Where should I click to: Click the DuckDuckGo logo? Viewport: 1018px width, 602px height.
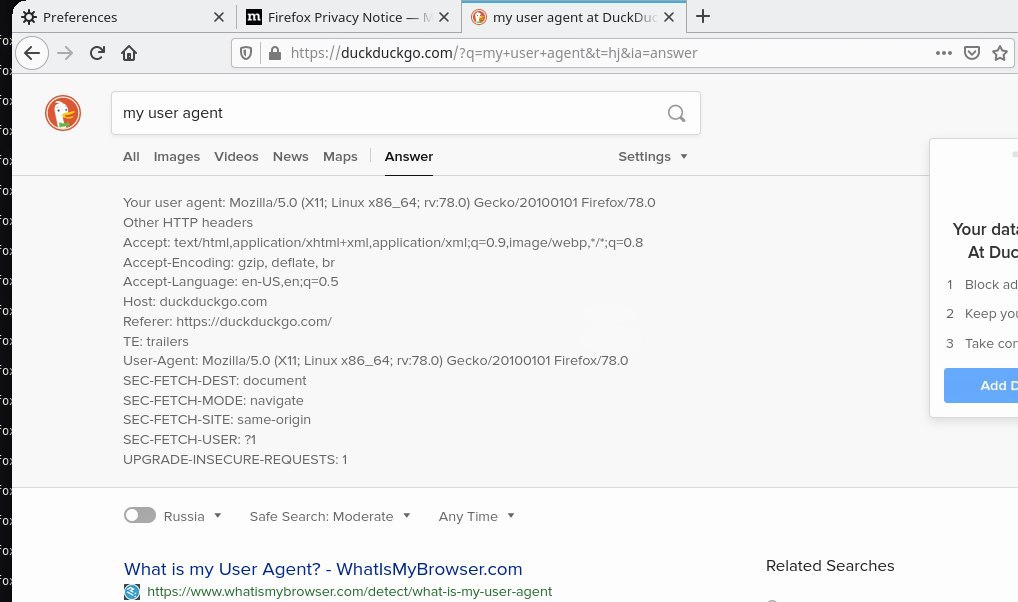tap(63, 113)
